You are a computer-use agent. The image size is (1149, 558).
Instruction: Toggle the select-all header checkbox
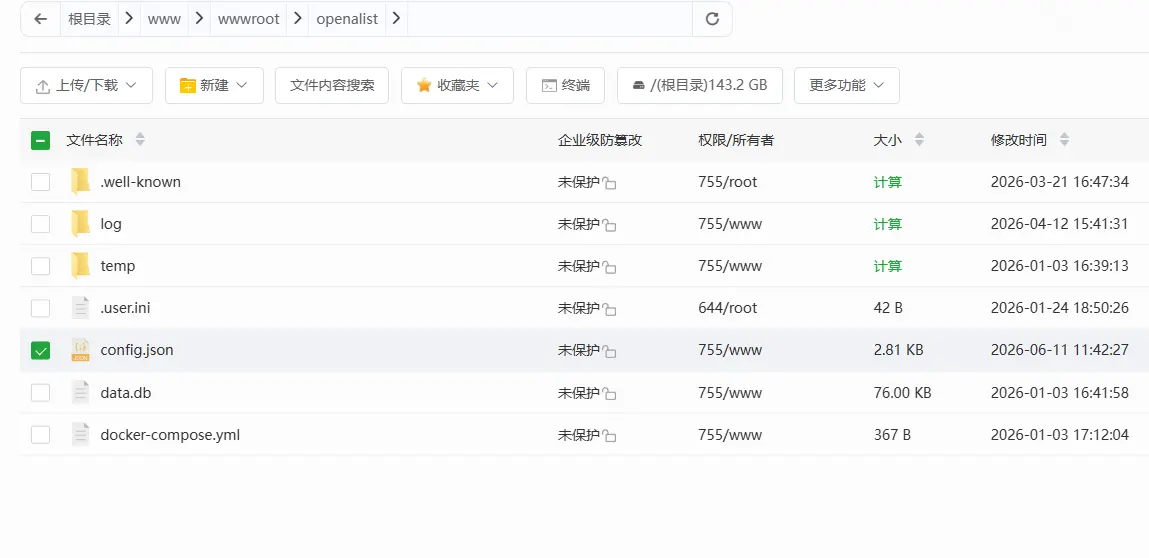40,140
